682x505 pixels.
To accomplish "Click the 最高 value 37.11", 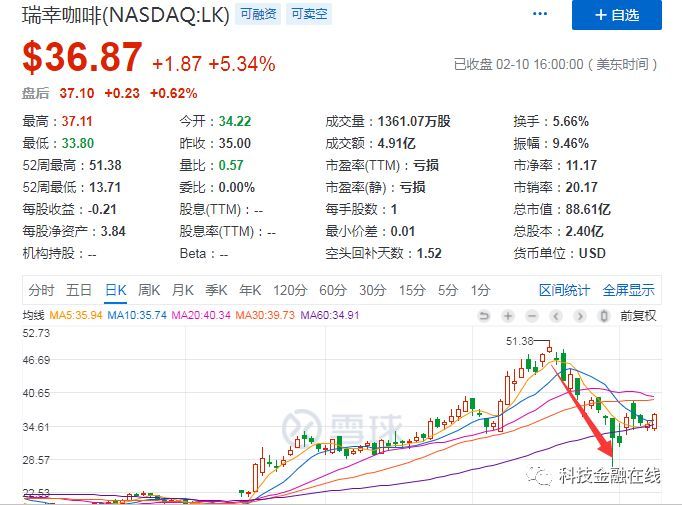I will [x=77, y=121].
